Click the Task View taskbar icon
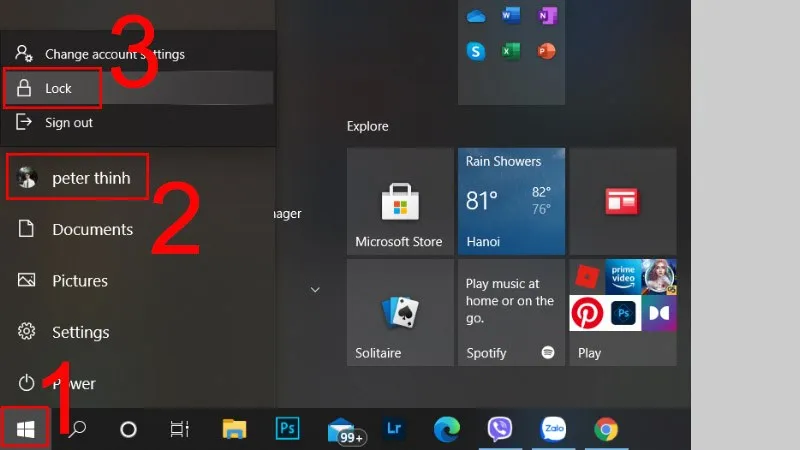Viewport: 800px width, 450px height. pyautogui.click(x=180, y=429)
